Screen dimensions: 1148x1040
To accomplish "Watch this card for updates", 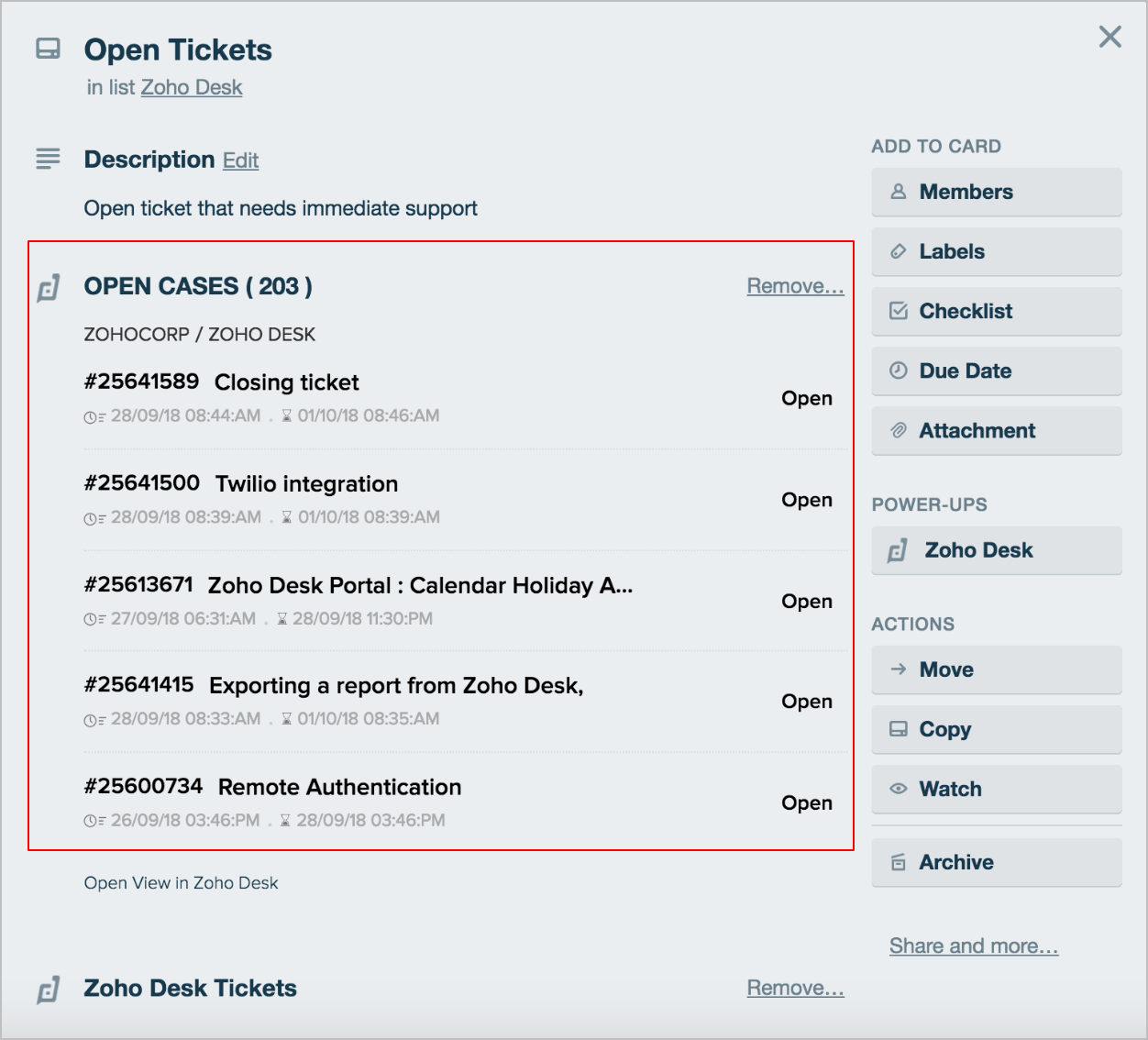I will point(996,789).
